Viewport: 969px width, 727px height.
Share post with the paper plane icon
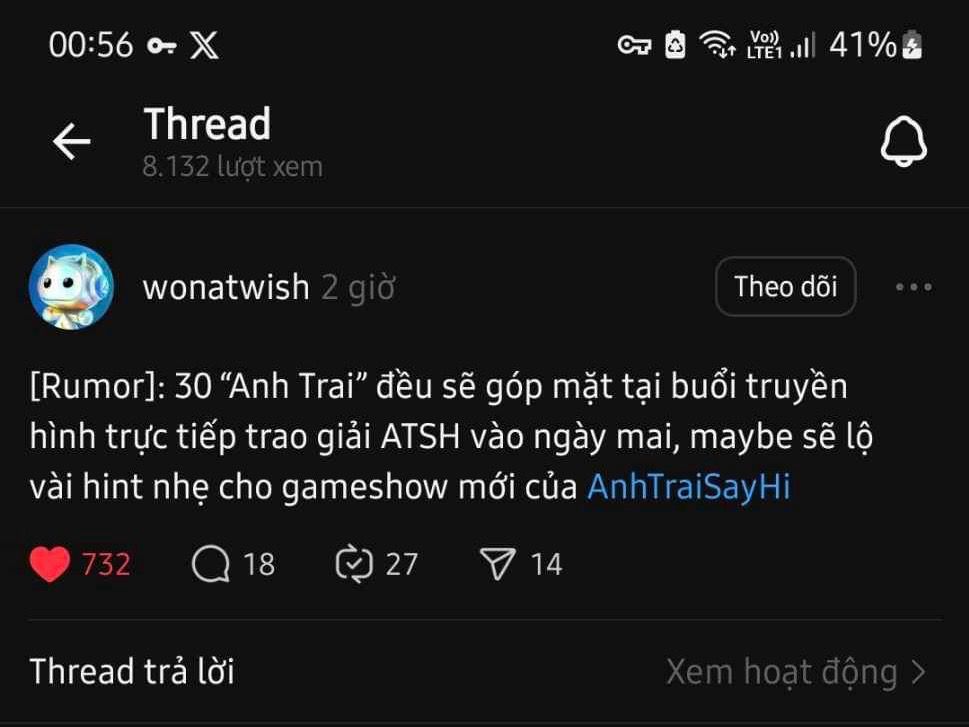click(497, 564)
